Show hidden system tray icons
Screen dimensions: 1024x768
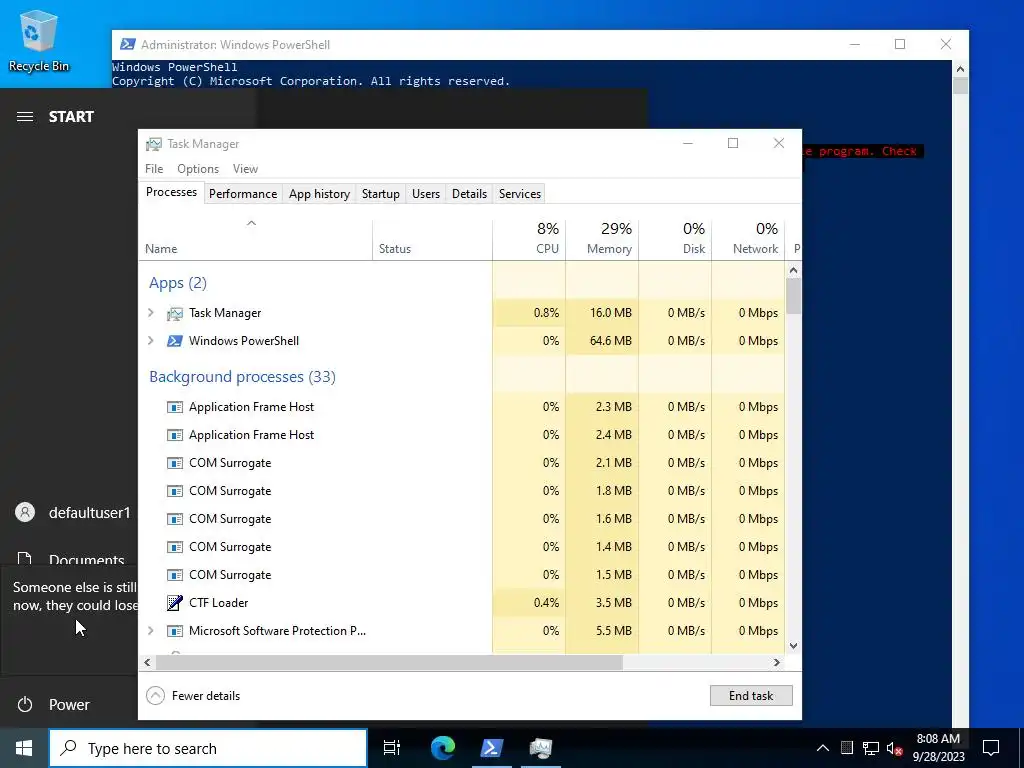pyautogui.click(x=823, y=748)
